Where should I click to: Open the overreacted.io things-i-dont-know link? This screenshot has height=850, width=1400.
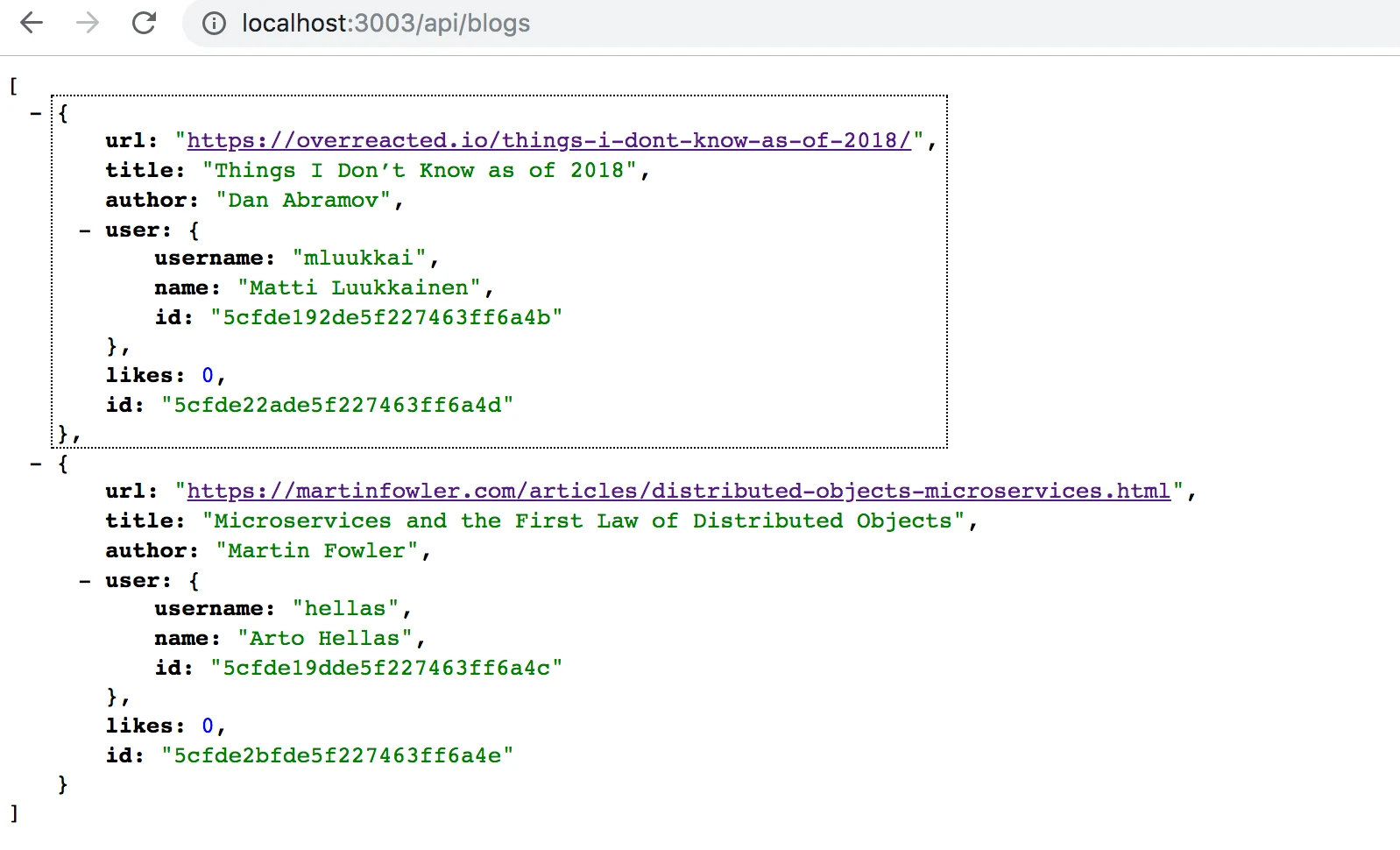[x=549, y=140]
